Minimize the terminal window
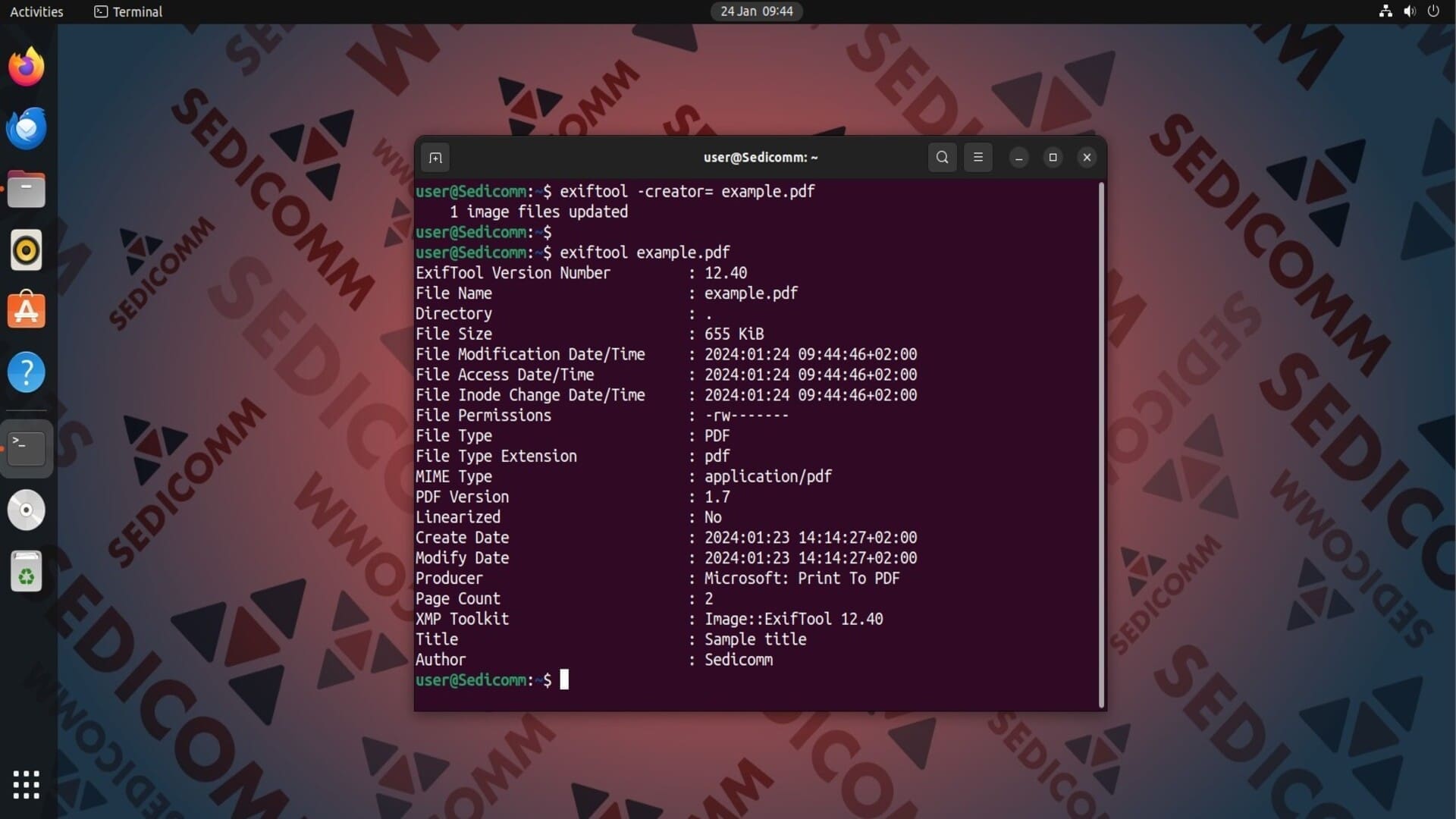 1018,158
